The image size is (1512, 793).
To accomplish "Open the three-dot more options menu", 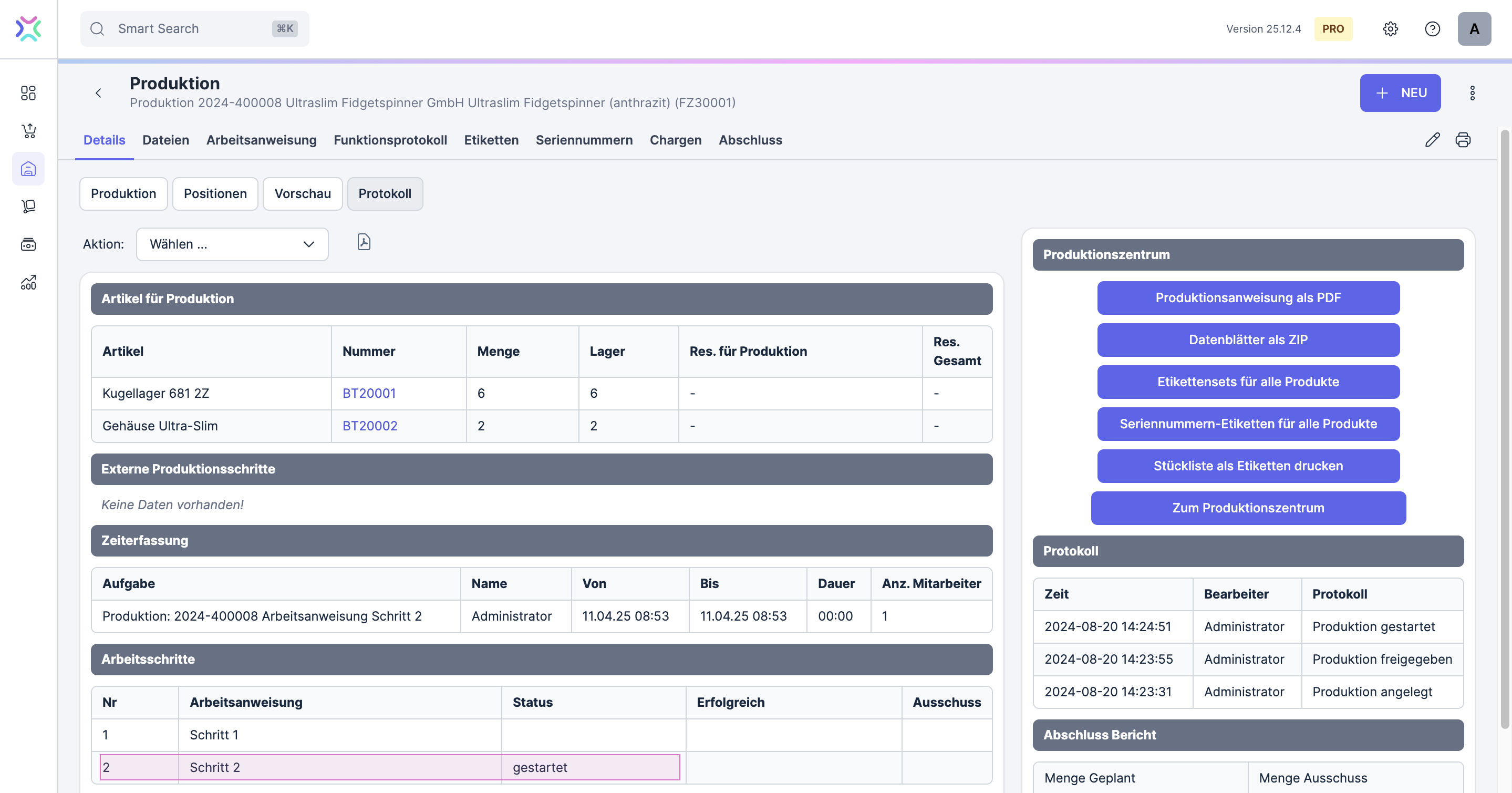I will 1472,92.
